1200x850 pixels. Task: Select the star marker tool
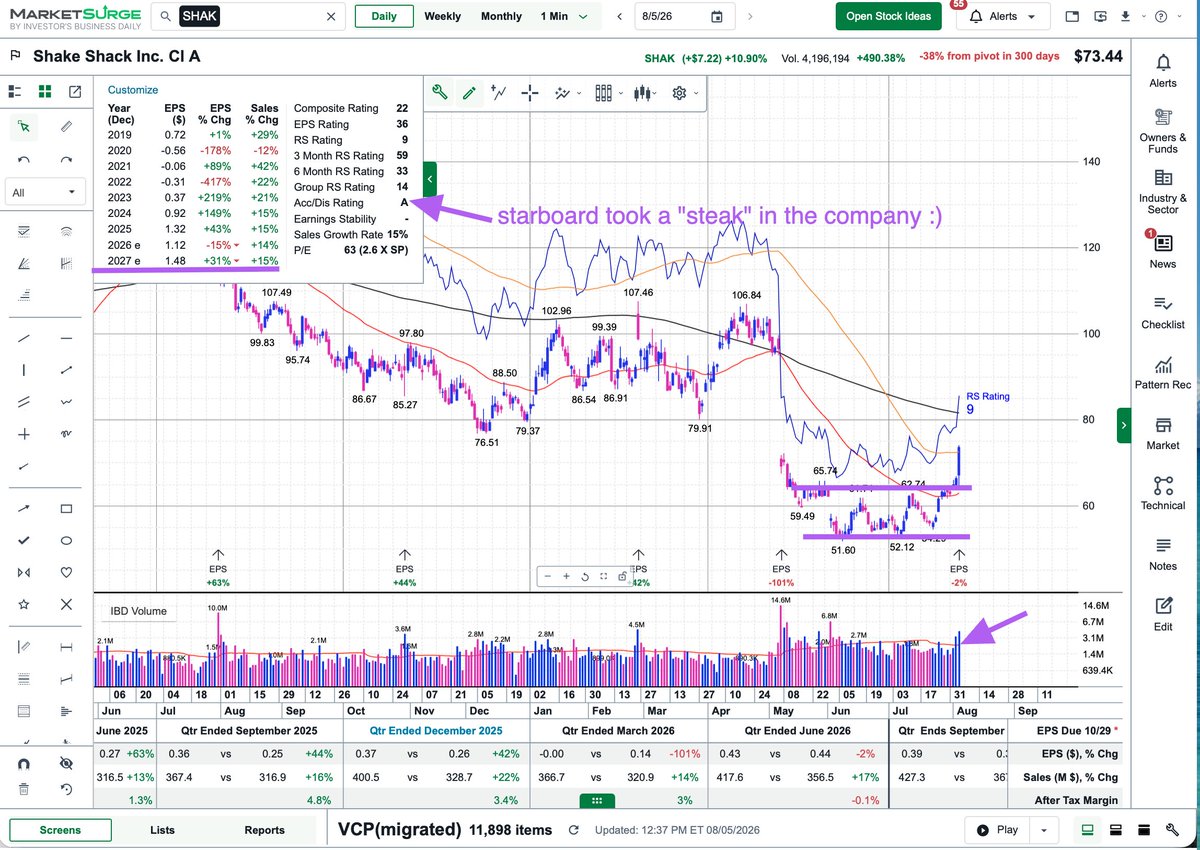click(x=24, y=604)
